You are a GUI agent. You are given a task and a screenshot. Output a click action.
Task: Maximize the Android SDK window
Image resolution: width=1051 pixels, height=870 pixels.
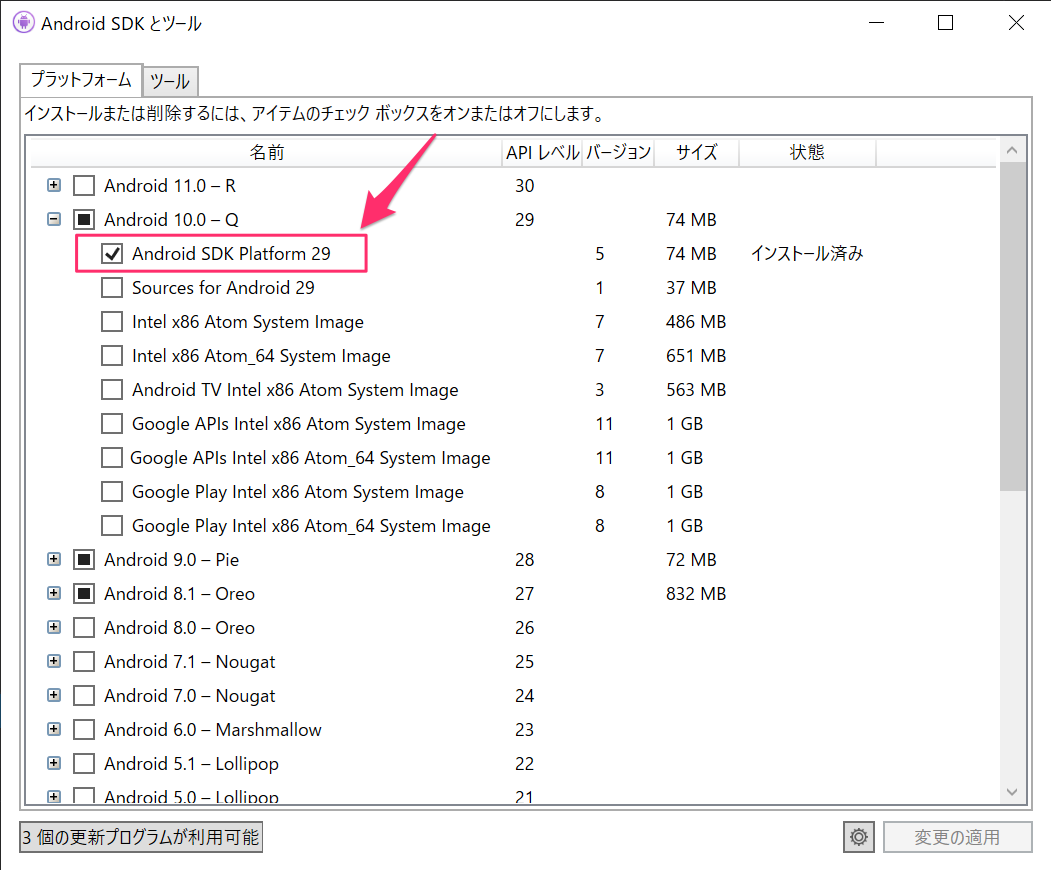click(x=945, y=23)
